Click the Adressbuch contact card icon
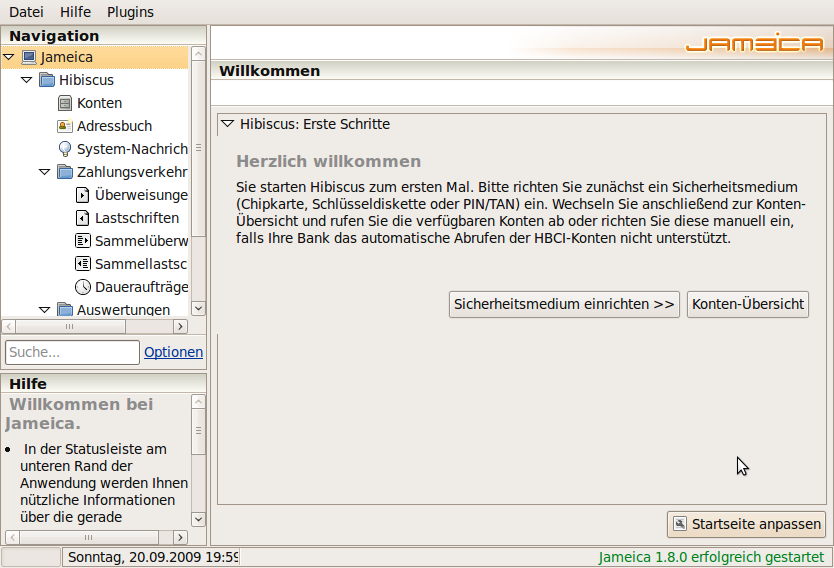 click(64, 126)
